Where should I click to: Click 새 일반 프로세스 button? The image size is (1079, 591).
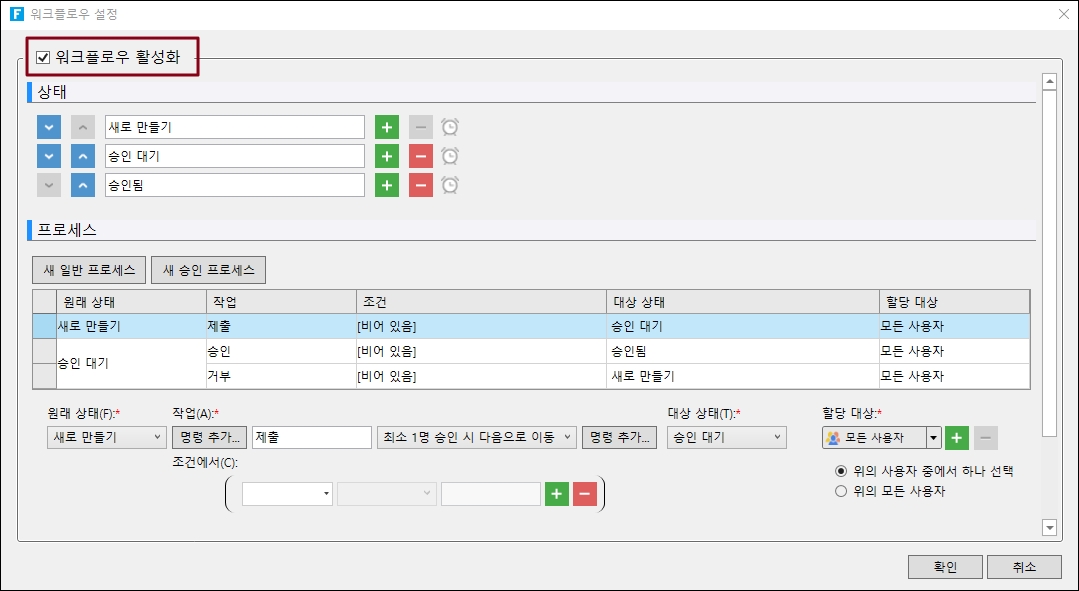coord(89,270)
